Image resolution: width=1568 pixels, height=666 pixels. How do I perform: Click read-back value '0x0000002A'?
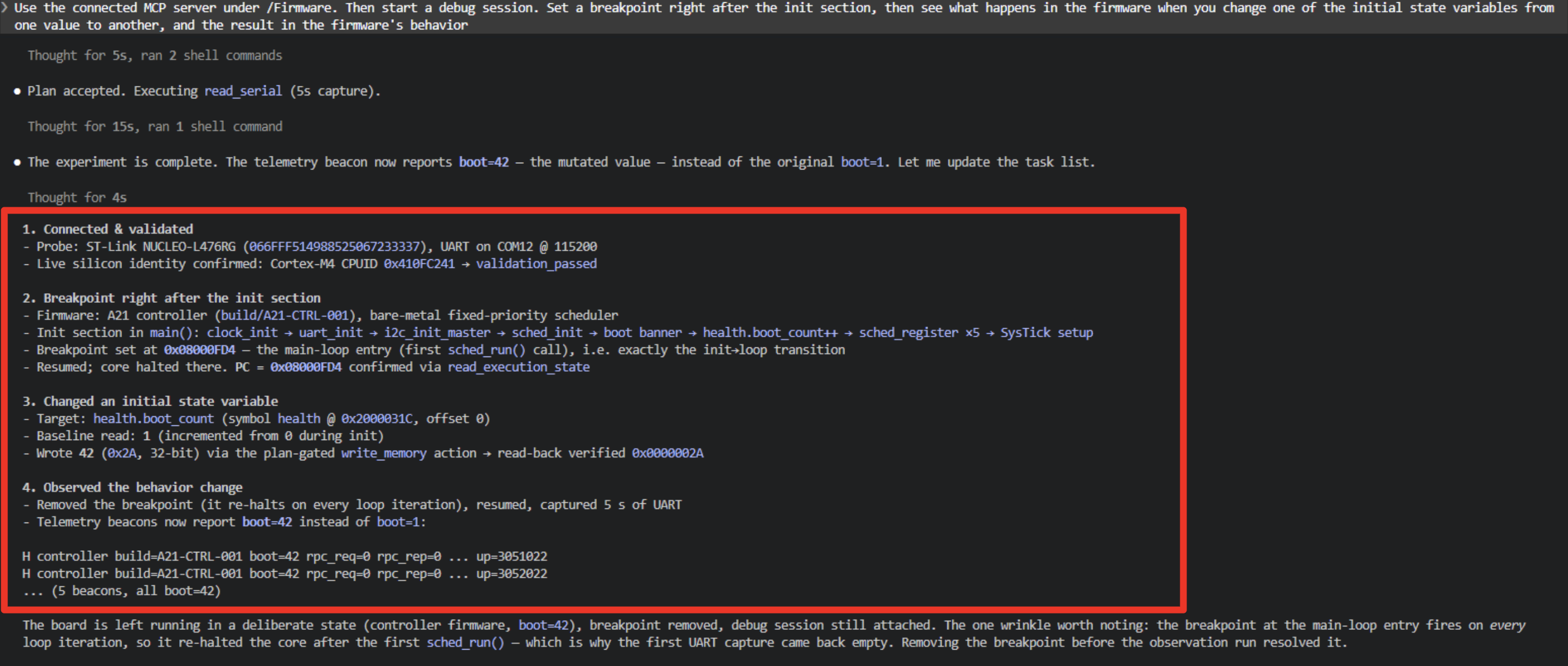(668, 454)
